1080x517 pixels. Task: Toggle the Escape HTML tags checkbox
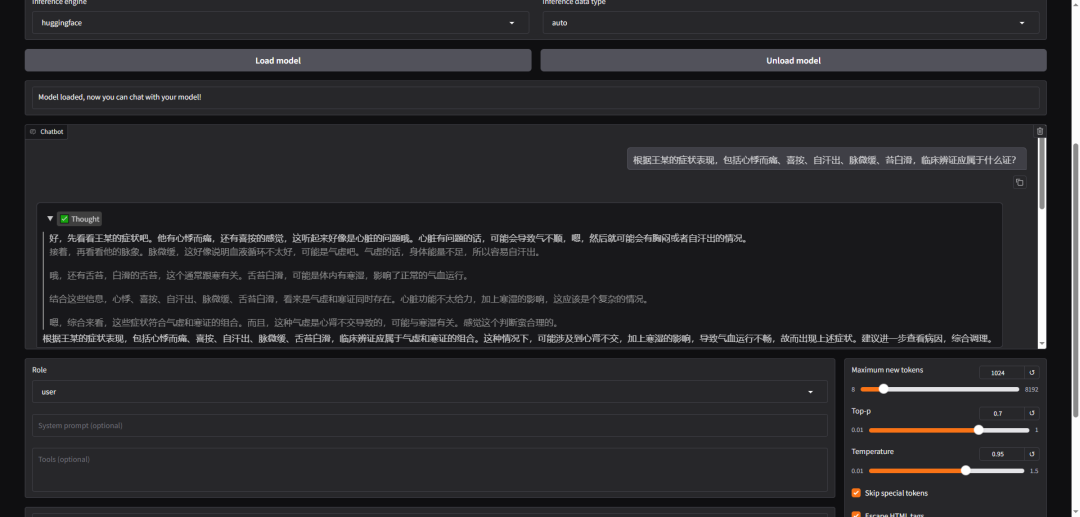[x=856, y=514]
